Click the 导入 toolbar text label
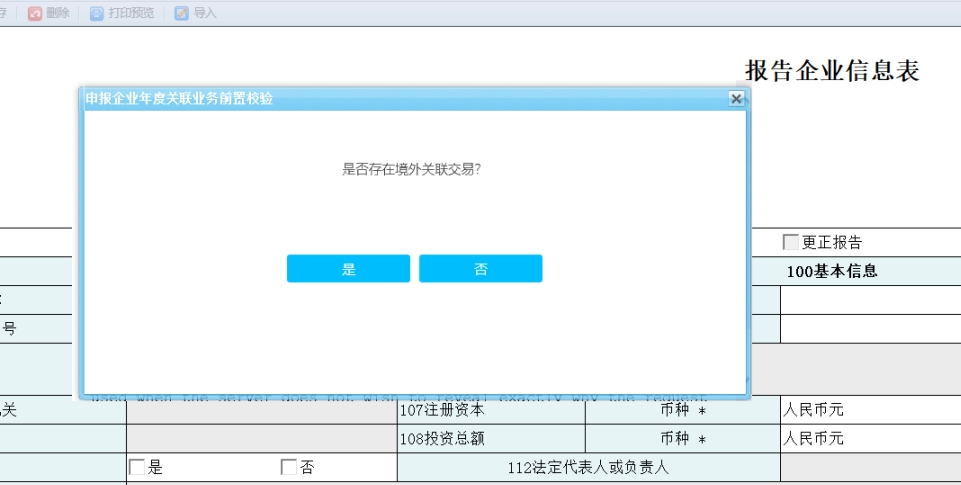 click(205, 13)
